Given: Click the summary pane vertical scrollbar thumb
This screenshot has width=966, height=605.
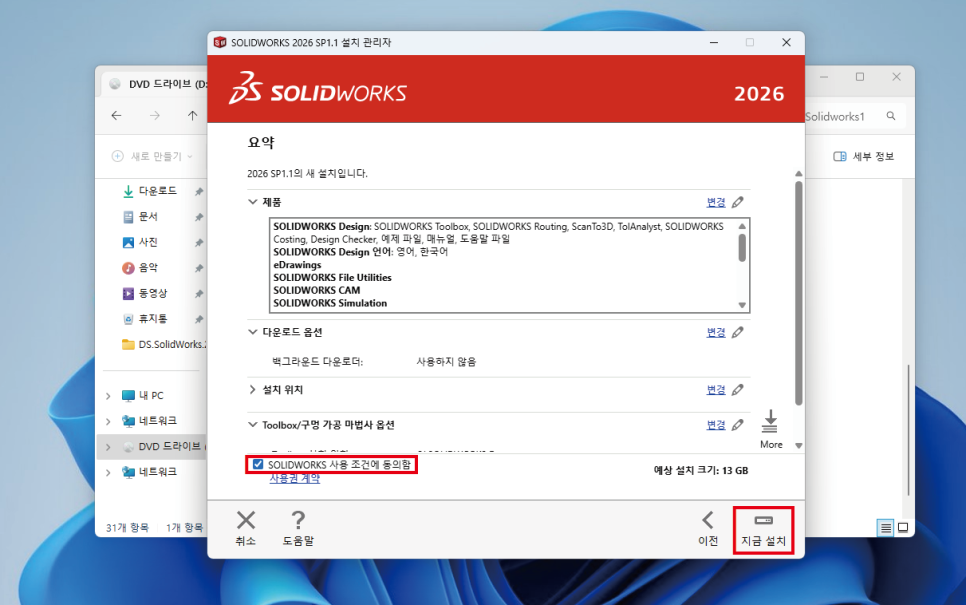Looking at the screenshot, I should 798,293.
